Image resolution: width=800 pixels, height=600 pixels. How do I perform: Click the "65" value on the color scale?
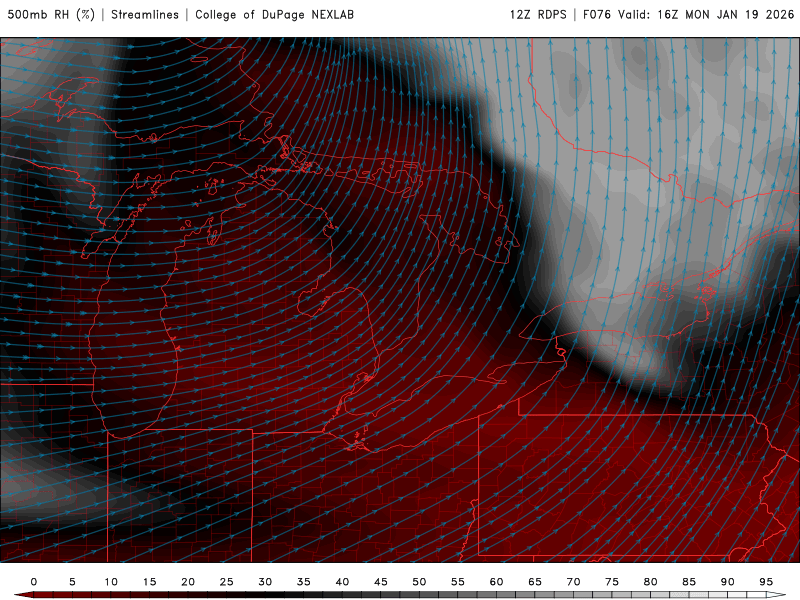point(535,582)
